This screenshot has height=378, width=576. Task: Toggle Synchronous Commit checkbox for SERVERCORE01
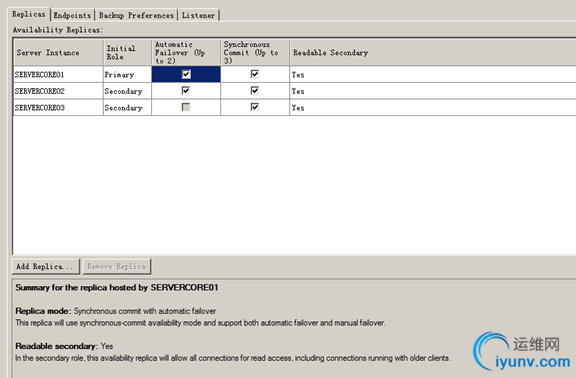255,74
